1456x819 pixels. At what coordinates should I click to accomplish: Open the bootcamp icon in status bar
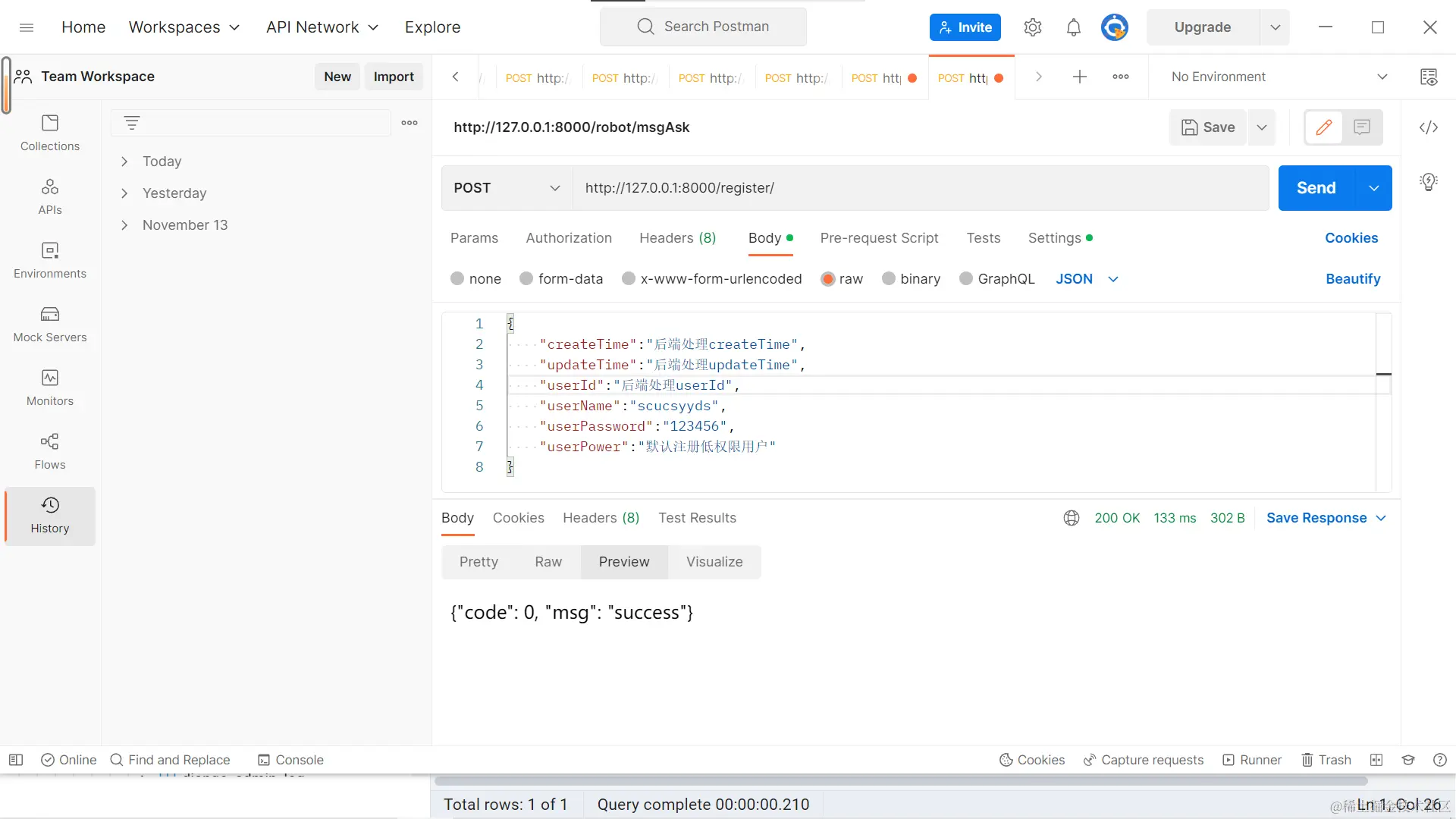click(1408, 760)
